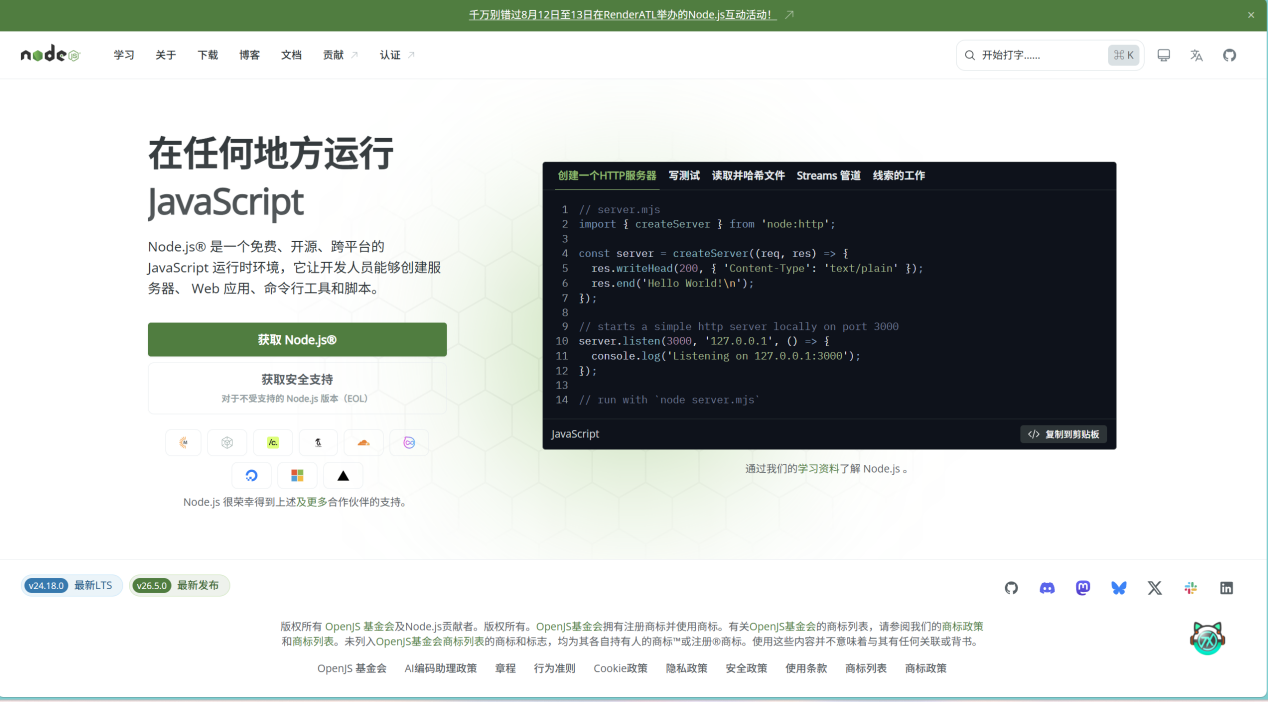Open the 学习 menu item

(124, 55)
